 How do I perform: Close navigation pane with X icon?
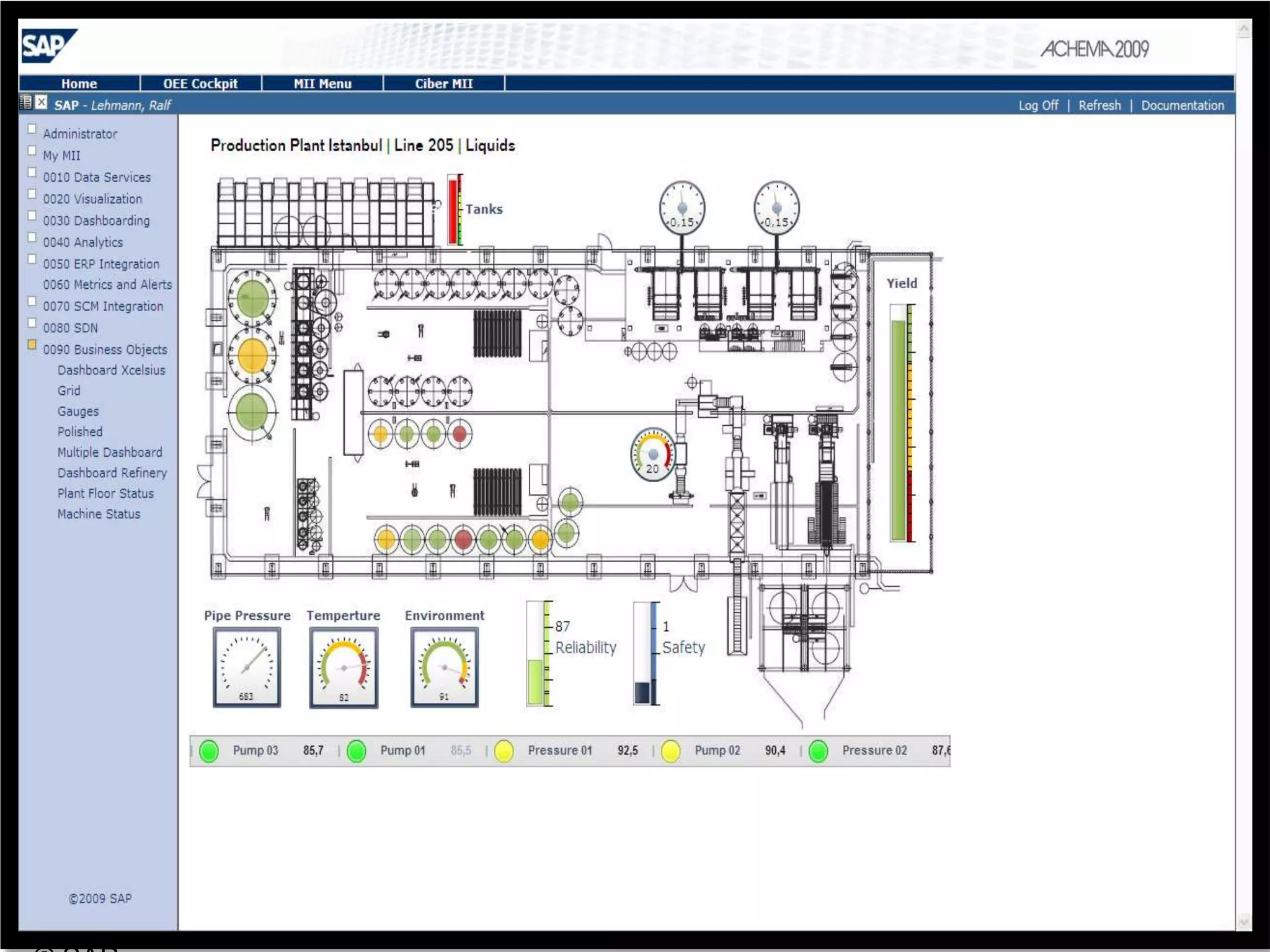[x=41, y=103]
